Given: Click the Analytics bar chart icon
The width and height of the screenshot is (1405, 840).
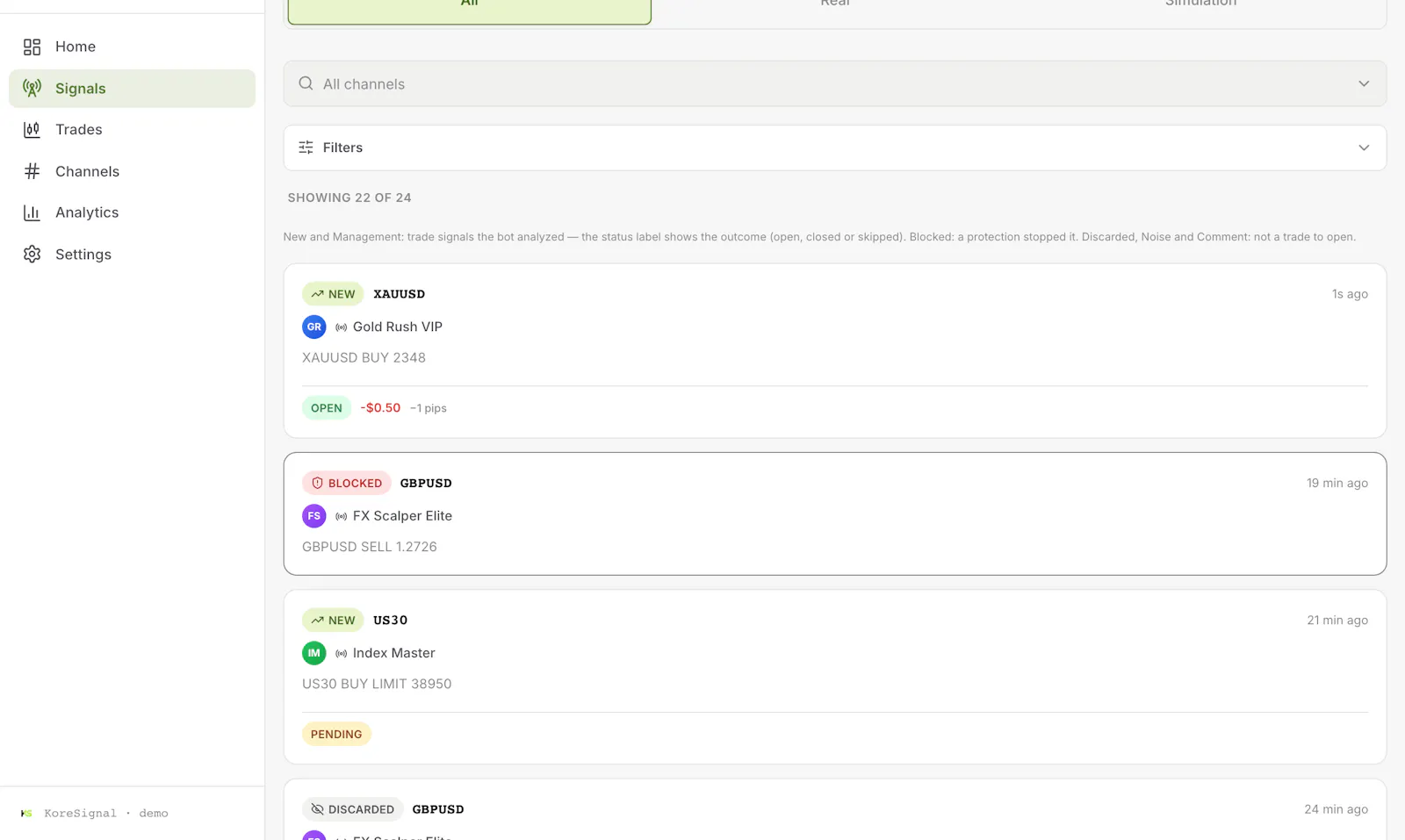Looking at the screenshot, I should (32, 212).
